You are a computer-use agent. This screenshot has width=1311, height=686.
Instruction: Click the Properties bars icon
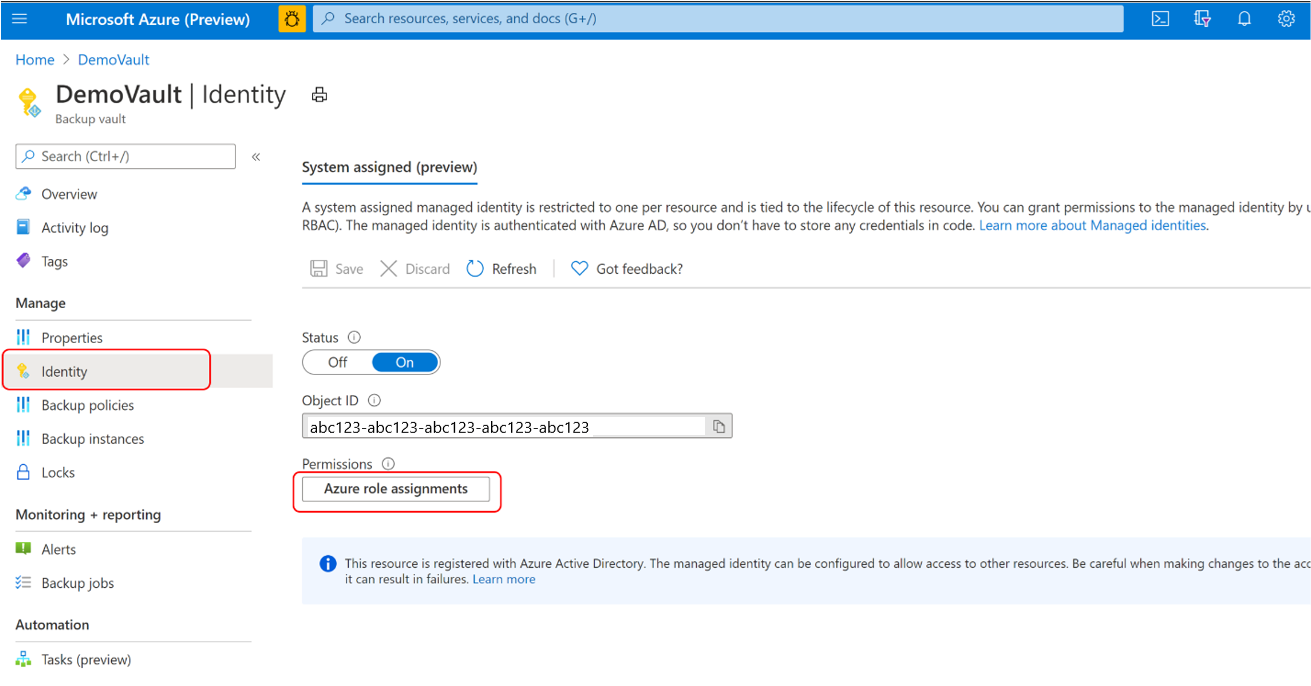pos(24,338)
